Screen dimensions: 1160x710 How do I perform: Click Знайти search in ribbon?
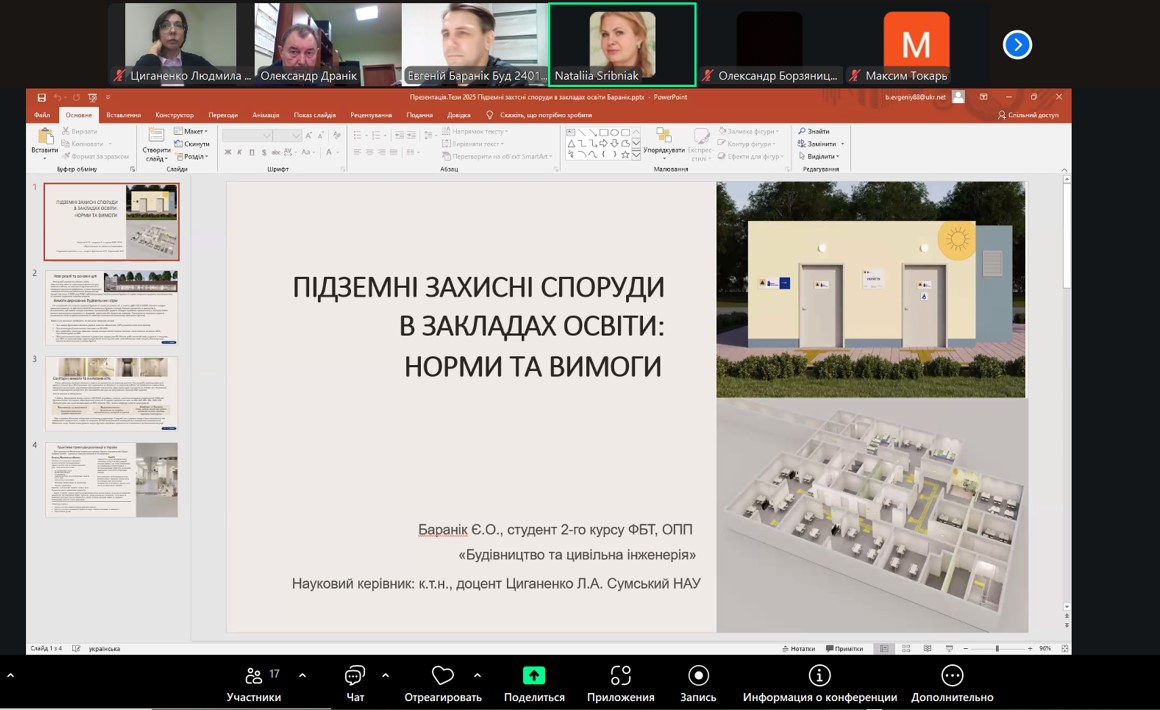pos(814,131)
